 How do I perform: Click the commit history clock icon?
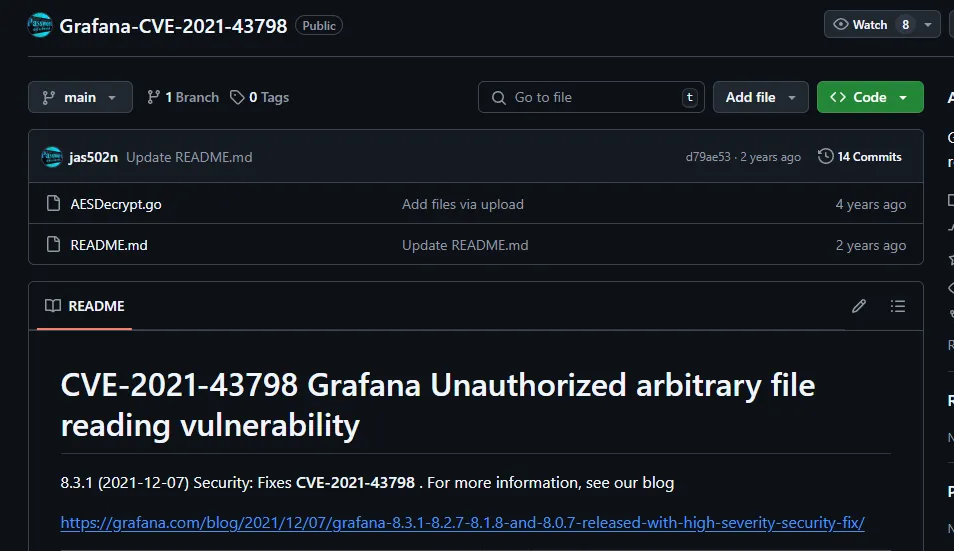tap(825, 156)
